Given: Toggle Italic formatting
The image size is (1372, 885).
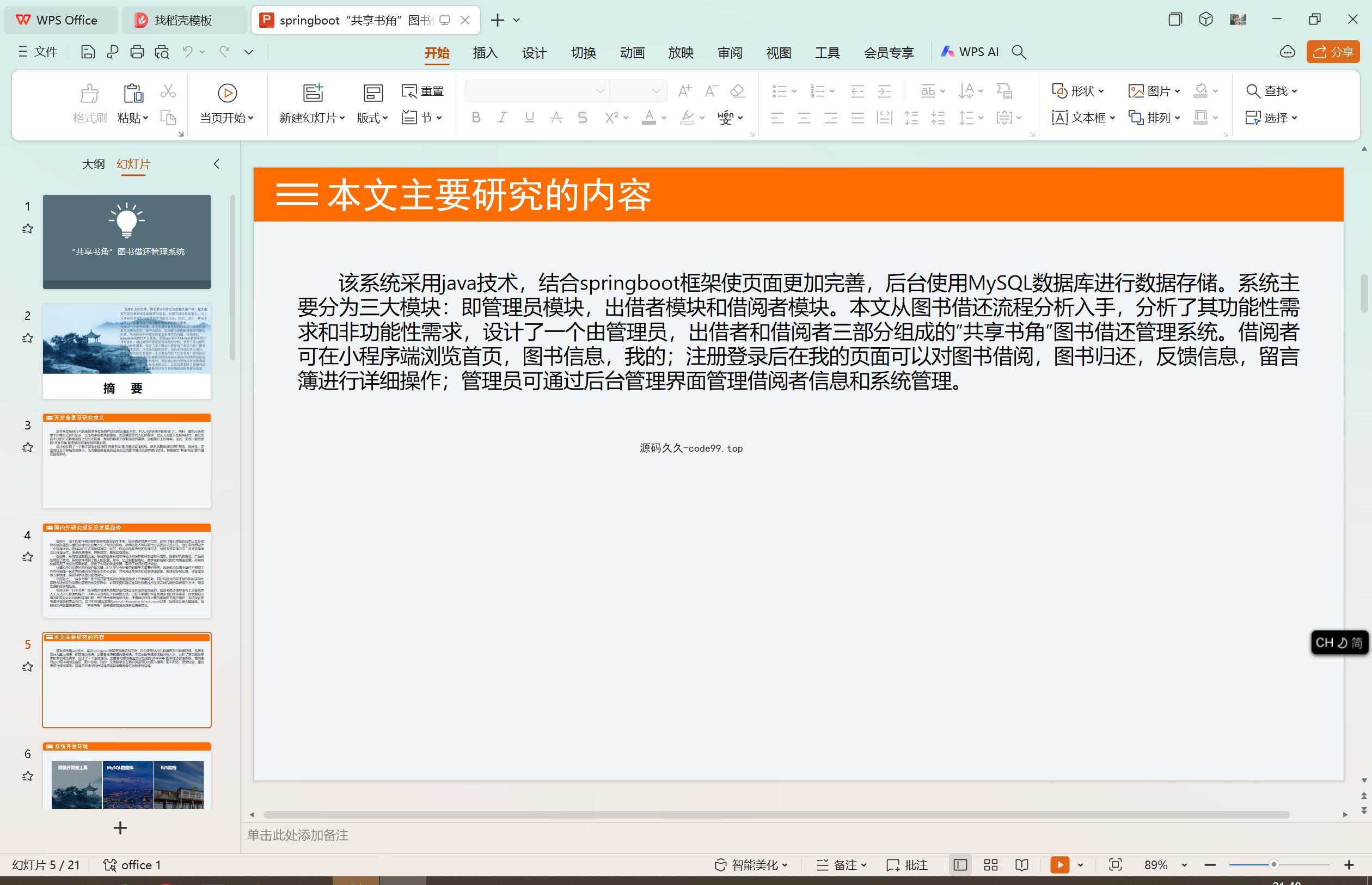Looking at the screenshot, I should pyautogui.click(x=503, y=118).
